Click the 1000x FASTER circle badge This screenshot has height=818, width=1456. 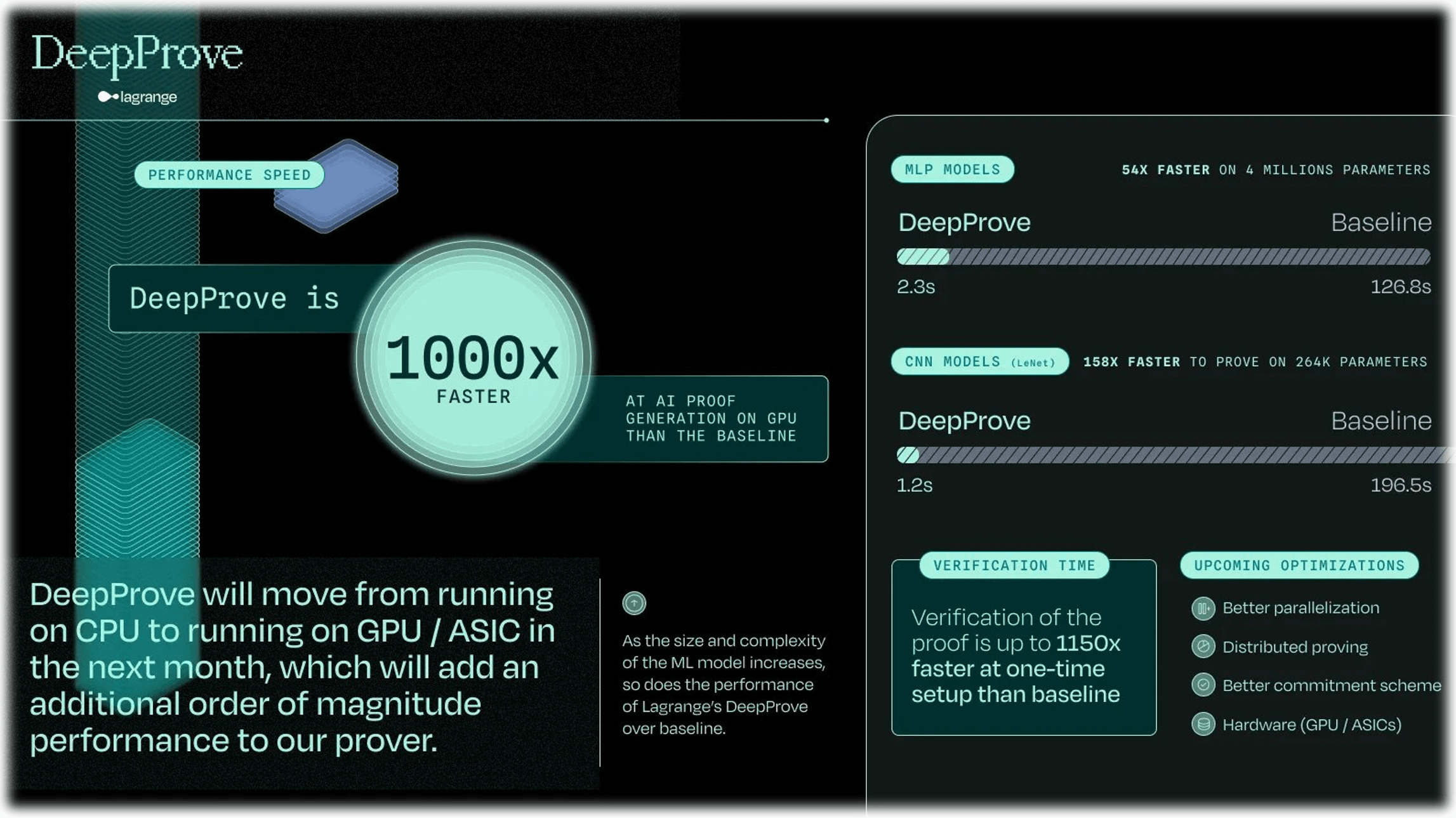[x=473, y=358]
